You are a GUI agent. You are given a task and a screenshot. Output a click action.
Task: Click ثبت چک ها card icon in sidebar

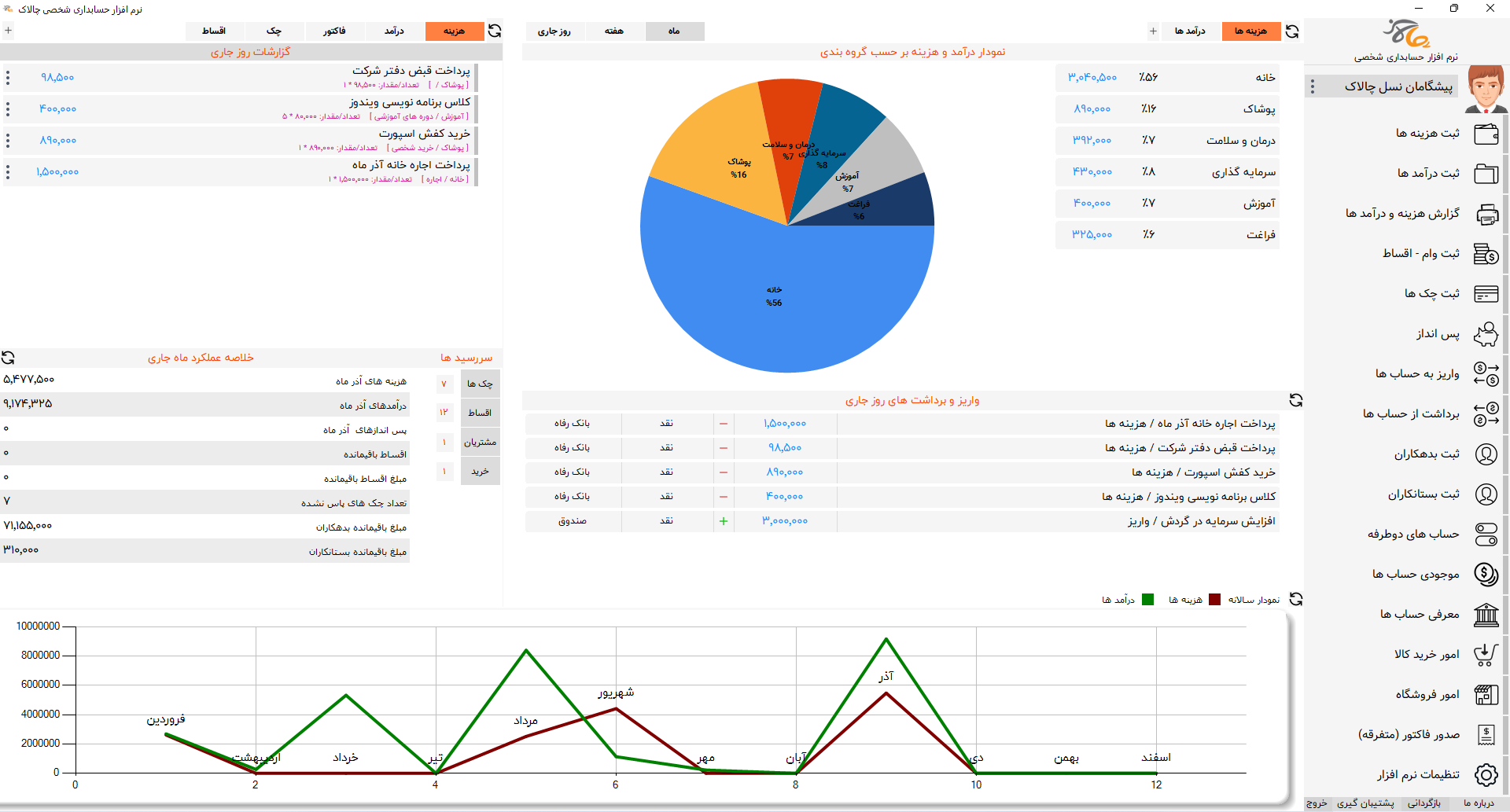coord(1486,294)
